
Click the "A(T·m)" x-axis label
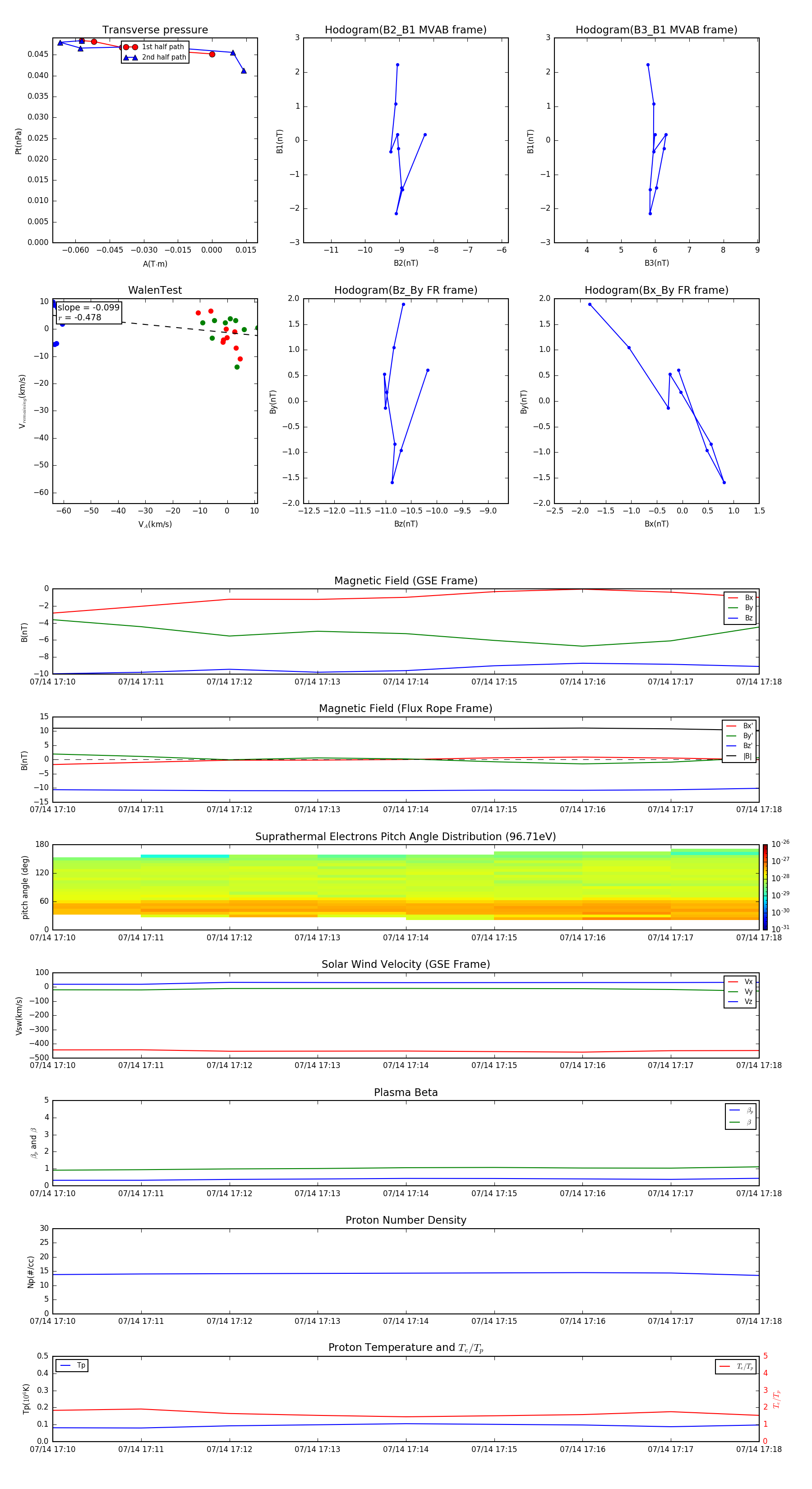[155, 264]
